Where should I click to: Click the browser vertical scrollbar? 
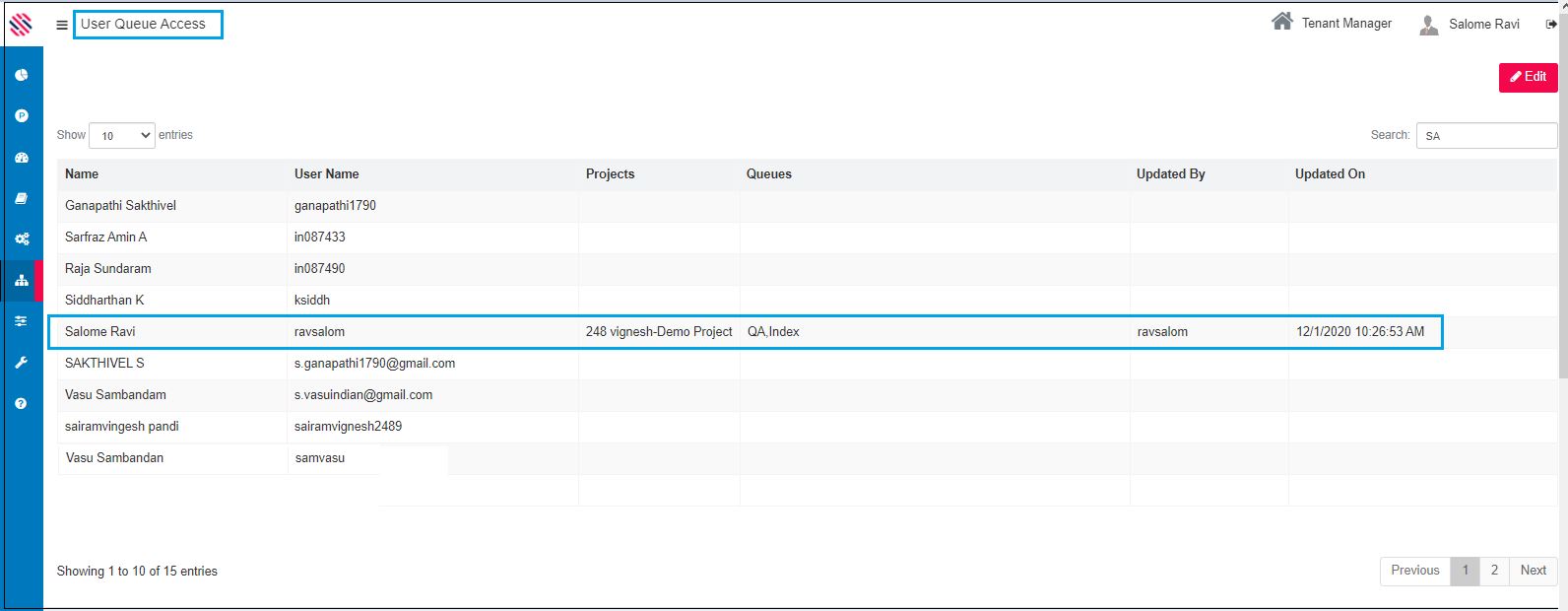(x=1563, y=197)
